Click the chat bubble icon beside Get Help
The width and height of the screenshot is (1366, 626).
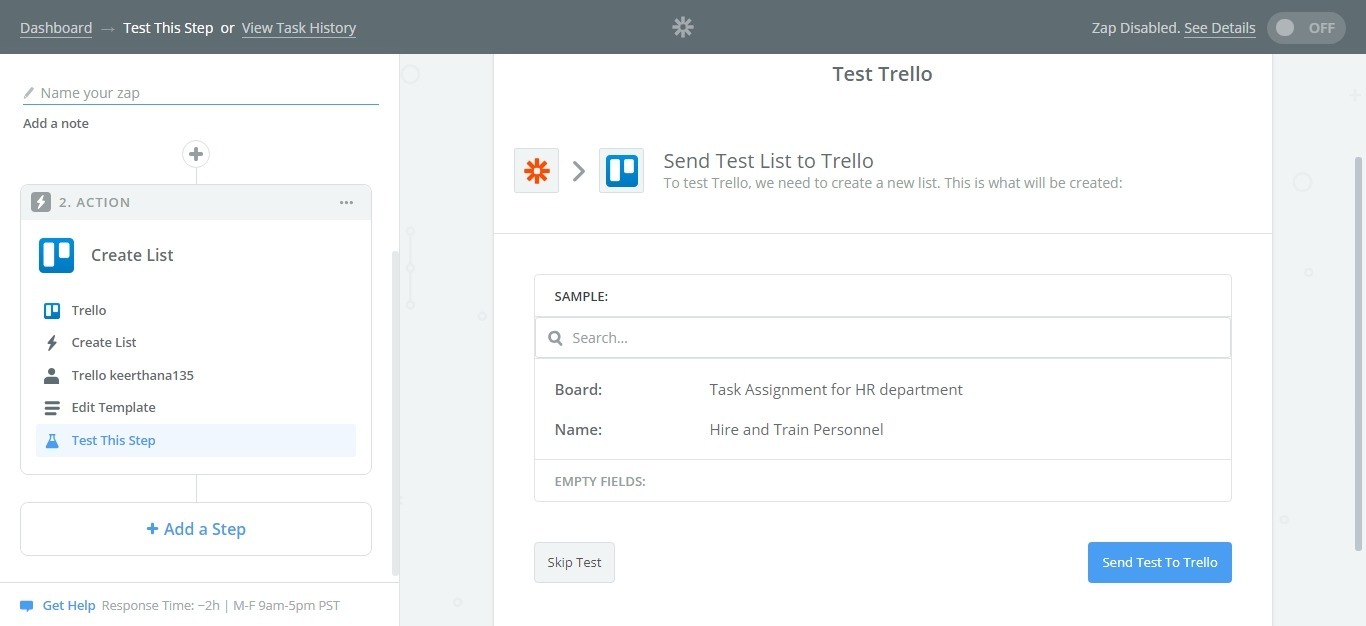(x=27, y=606)
